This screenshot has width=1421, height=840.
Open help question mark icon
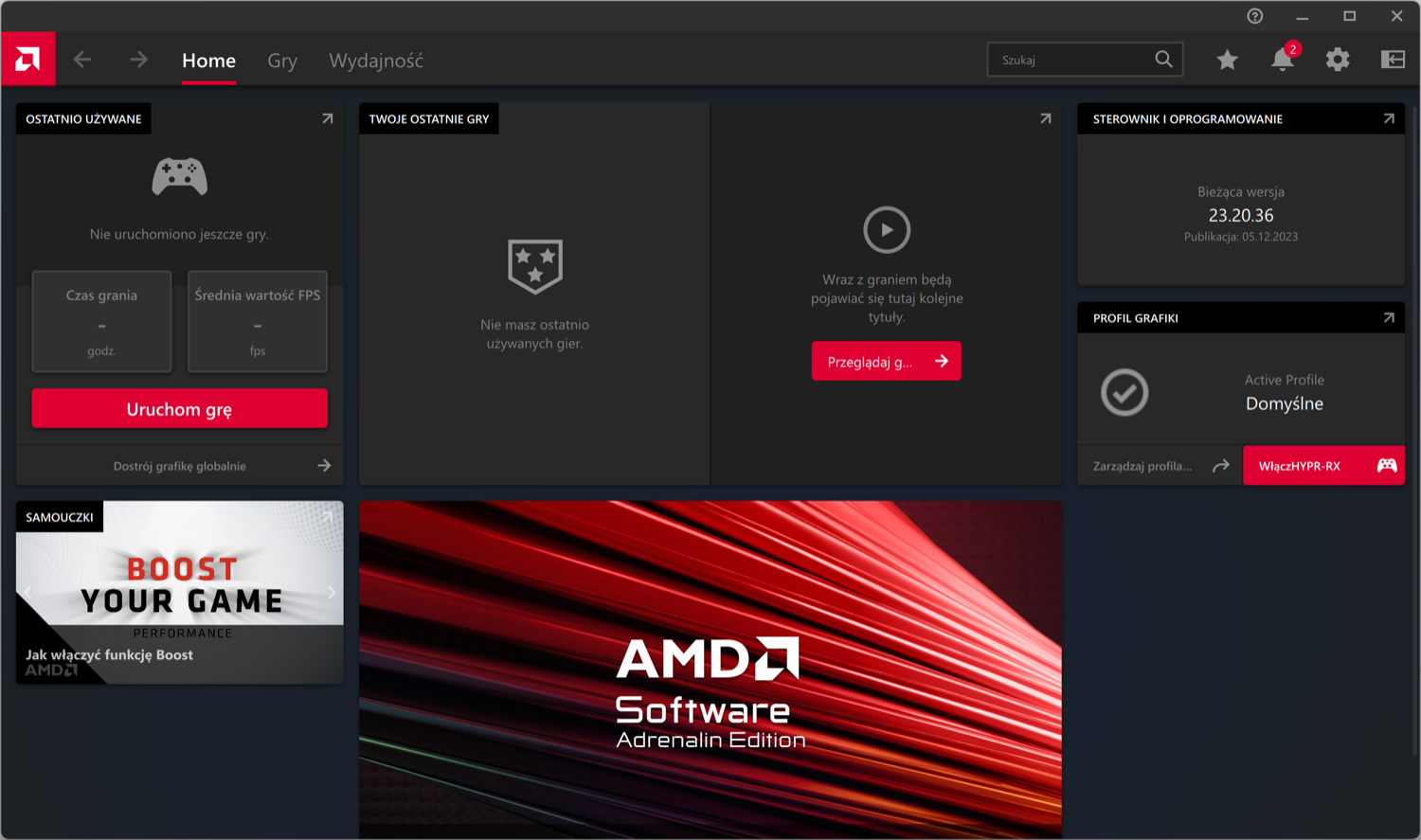tap(1255, 16)
